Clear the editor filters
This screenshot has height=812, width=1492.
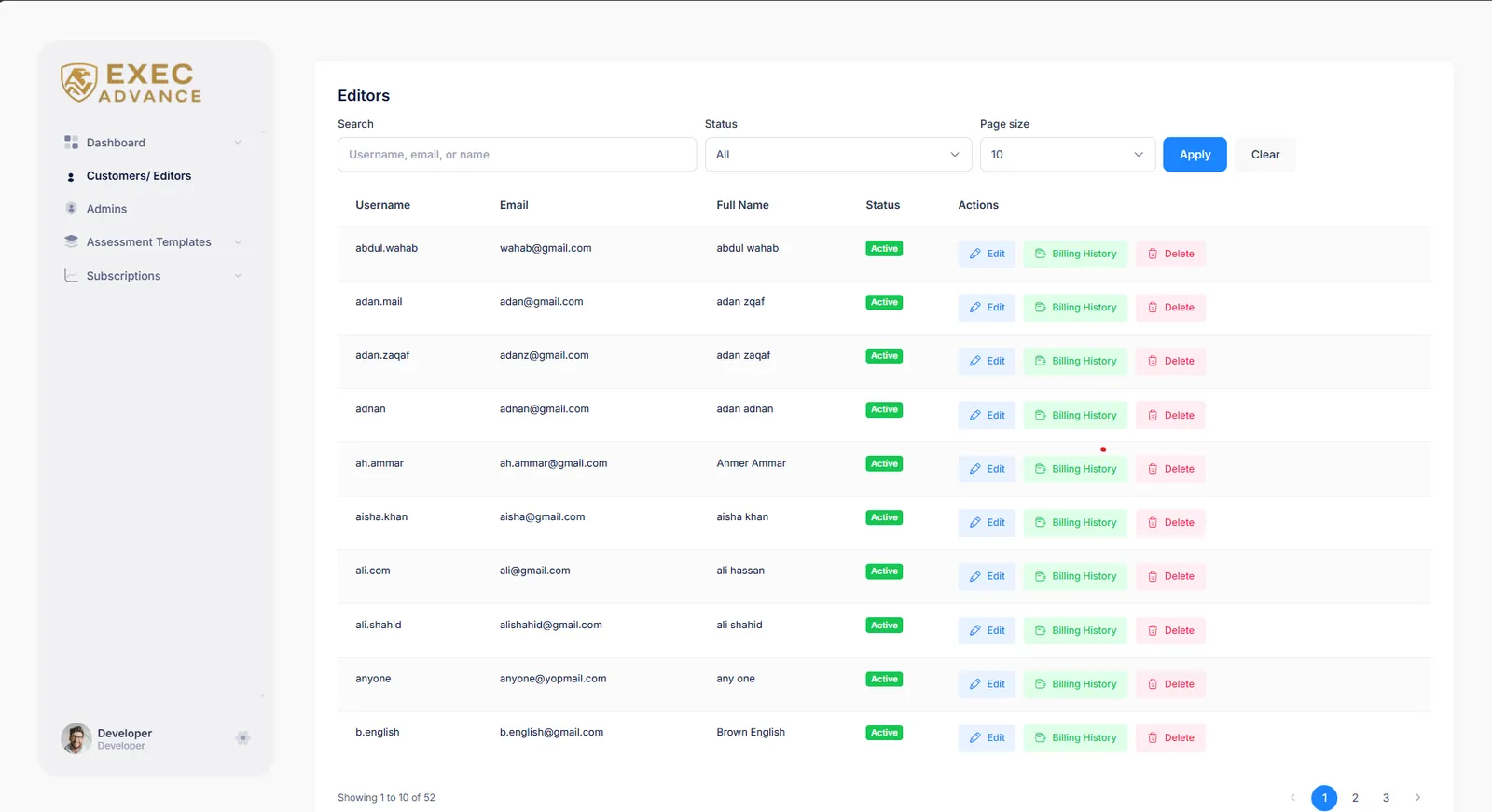coord(1265,155)
